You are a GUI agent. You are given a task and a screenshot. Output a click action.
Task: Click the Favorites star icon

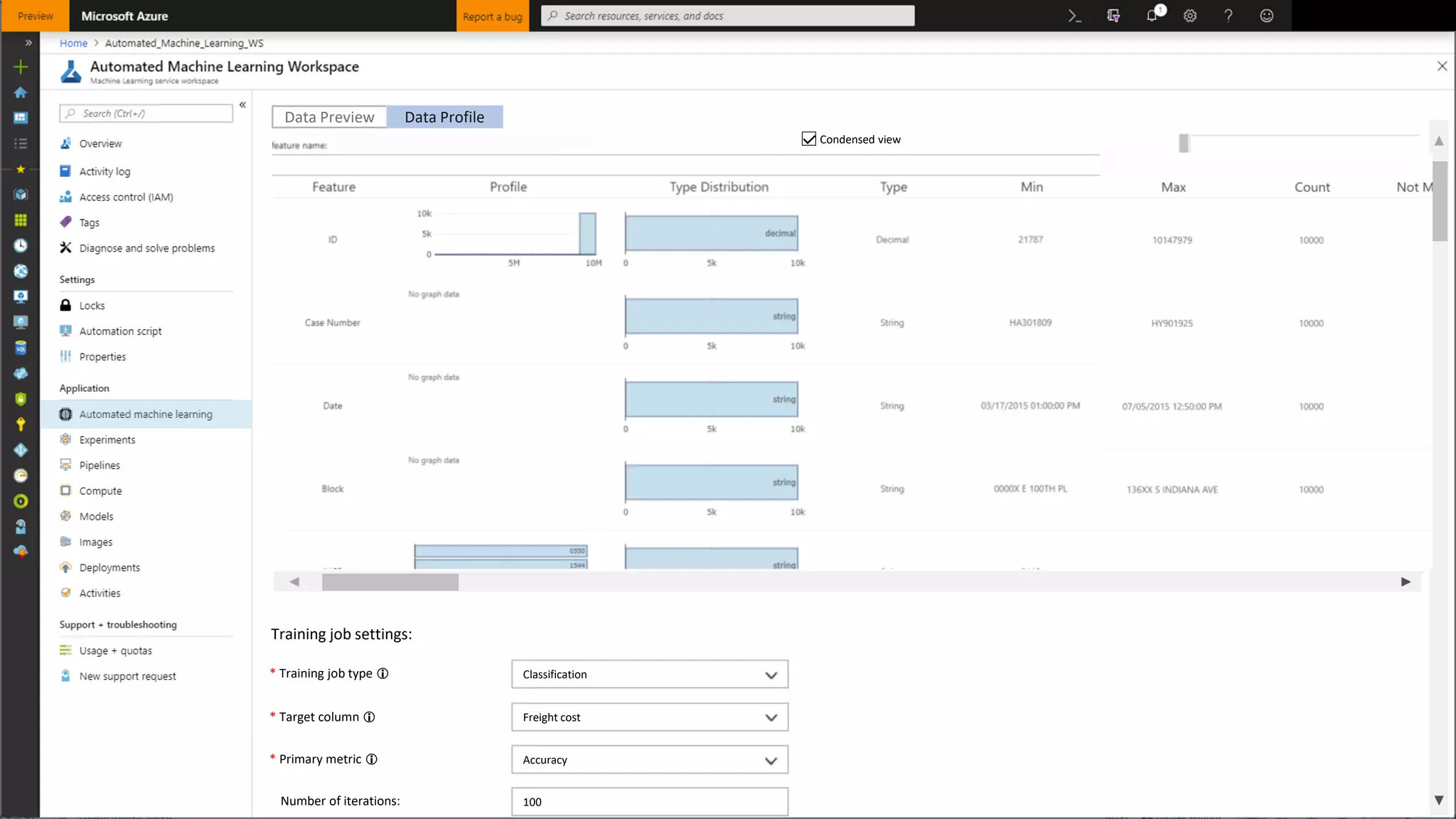pyautogui.click(x=21, y=169)
